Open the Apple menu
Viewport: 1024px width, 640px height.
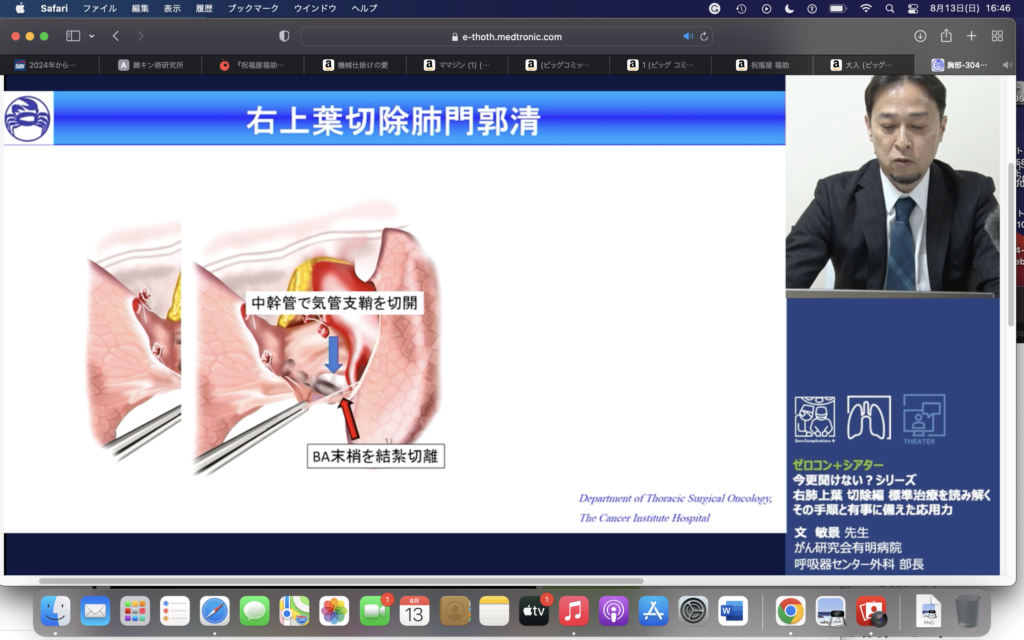tap(19, 8)
